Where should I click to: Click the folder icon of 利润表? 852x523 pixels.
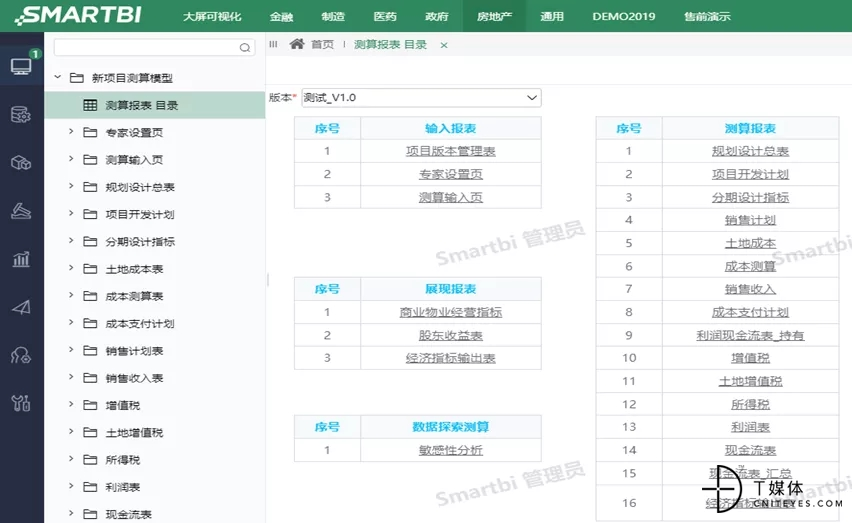(x=90, y=487)
